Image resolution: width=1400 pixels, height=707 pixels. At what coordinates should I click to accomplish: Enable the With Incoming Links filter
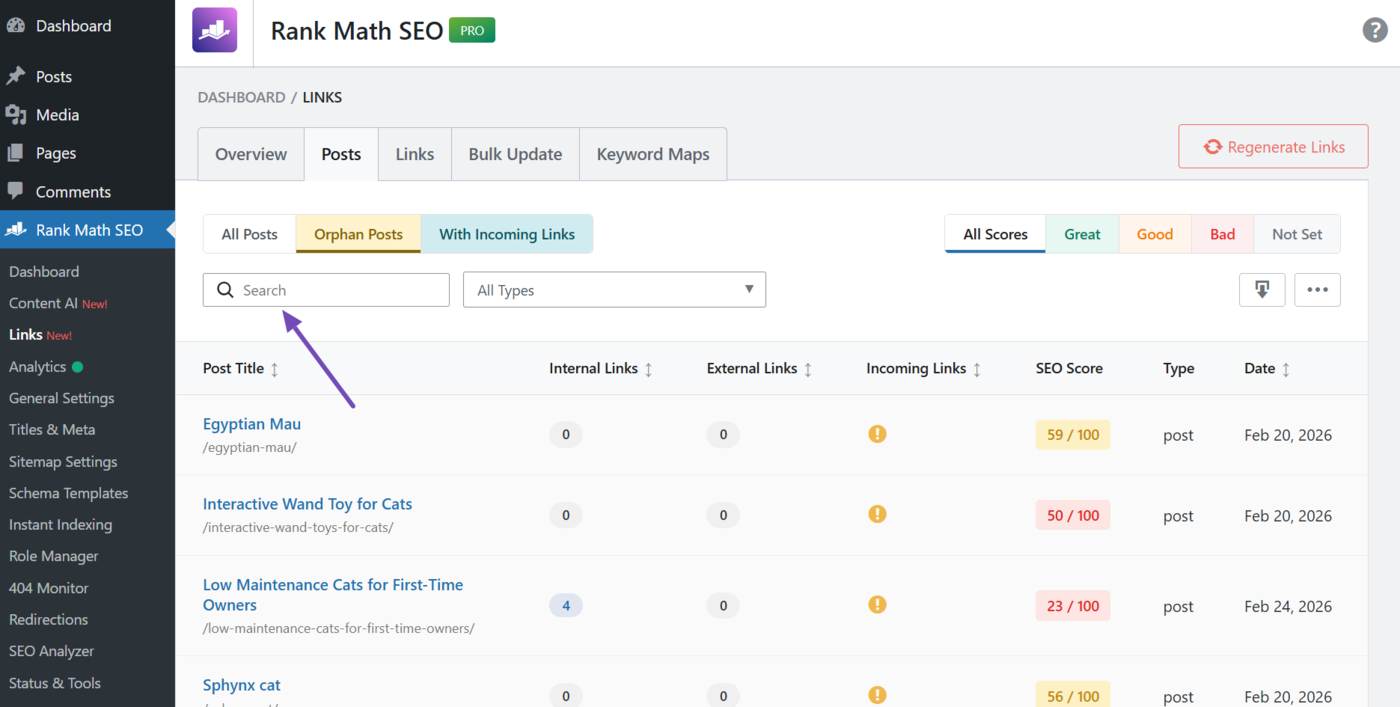[507, 233]
